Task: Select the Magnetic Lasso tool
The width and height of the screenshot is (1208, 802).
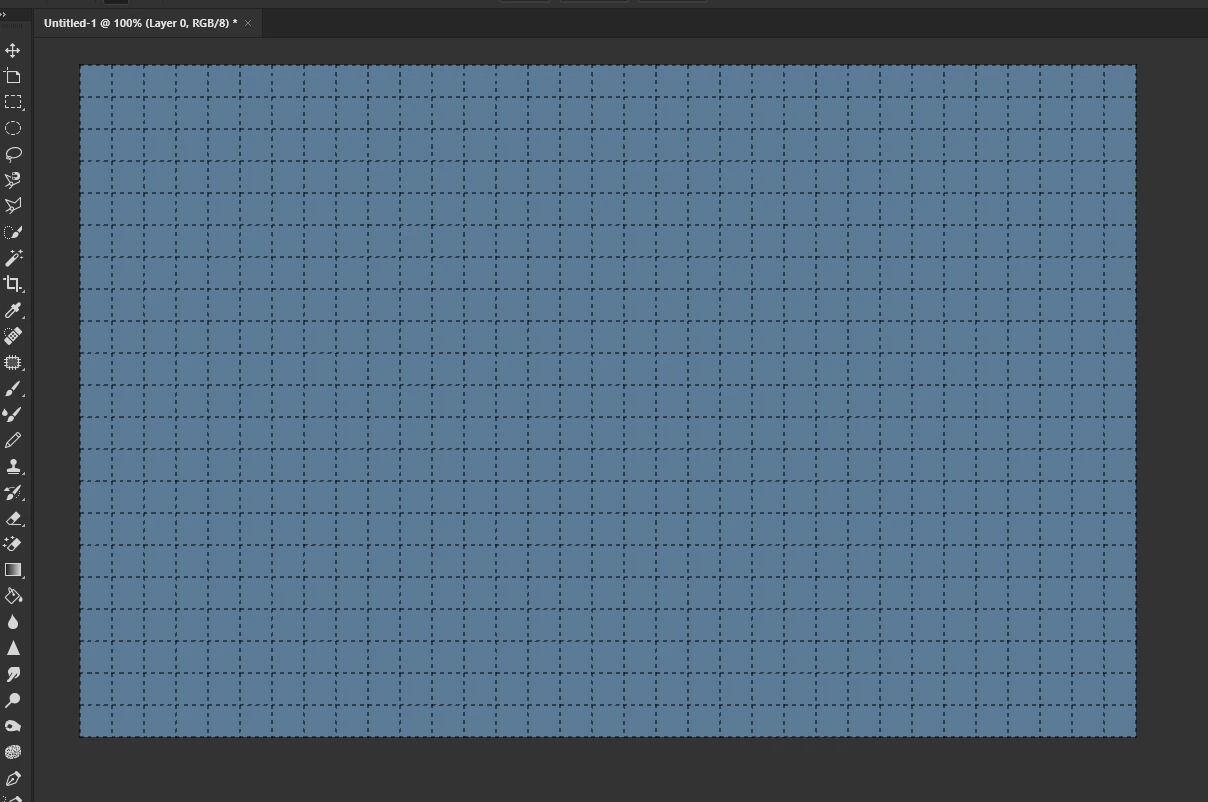Action: 13,180
